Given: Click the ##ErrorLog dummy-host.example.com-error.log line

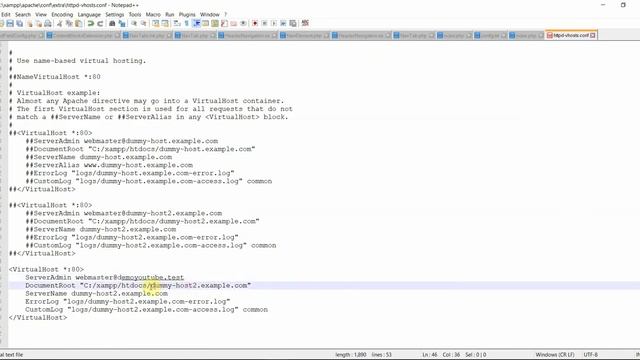Looking at the screenshot, I should (x=130, y=173).
